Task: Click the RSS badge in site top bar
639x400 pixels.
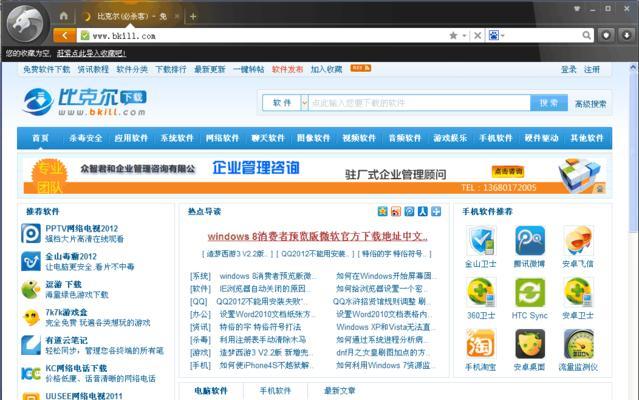Action: (361, 68)
